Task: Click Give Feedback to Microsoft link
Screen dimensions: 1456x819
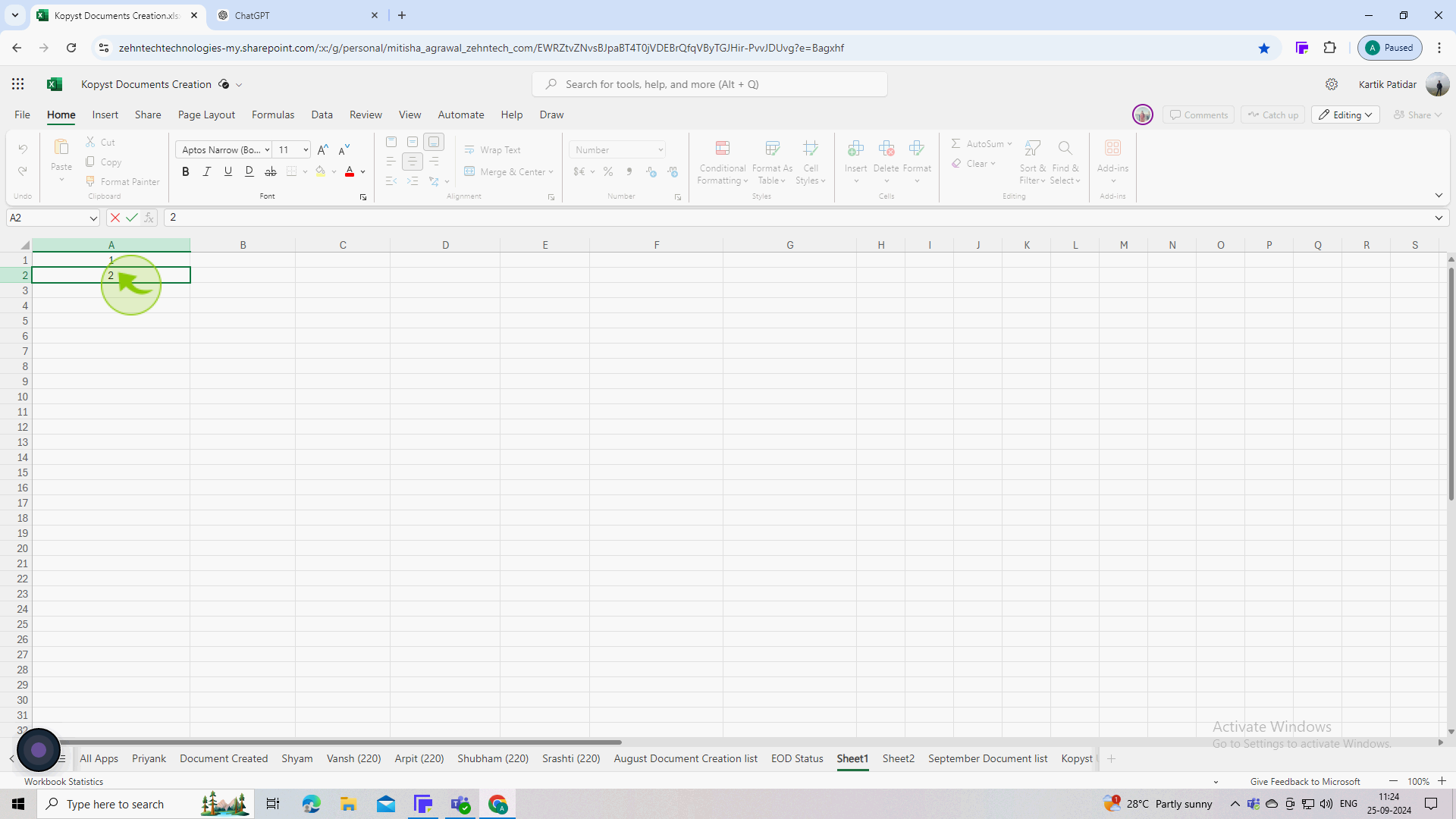Action: coord(1304,781)
